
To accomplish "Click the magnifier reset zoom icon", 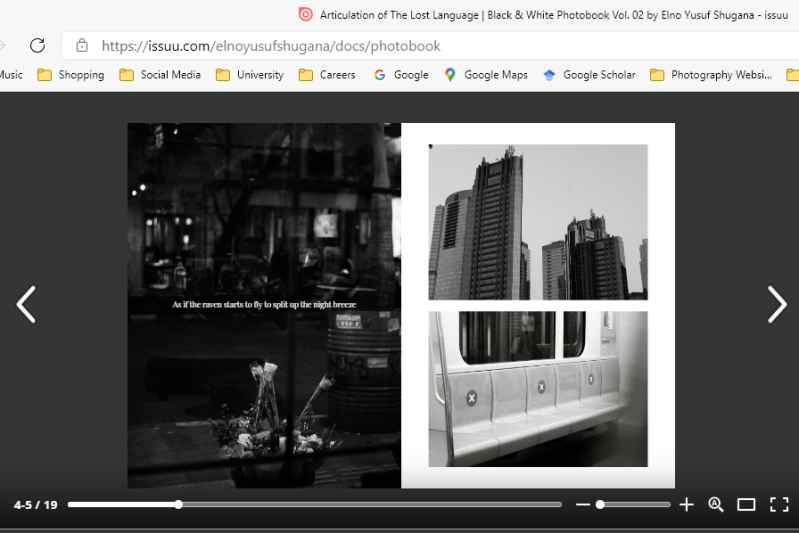I will point(716,504).
